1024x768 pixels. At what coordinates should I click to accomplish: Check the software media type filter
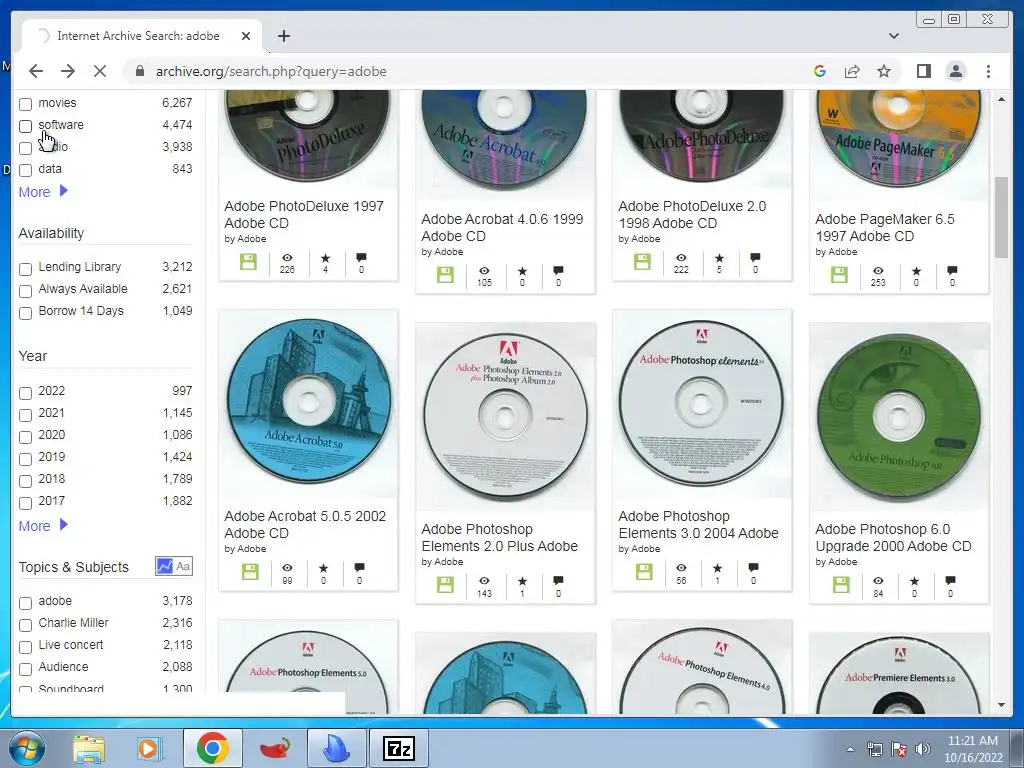25,126
